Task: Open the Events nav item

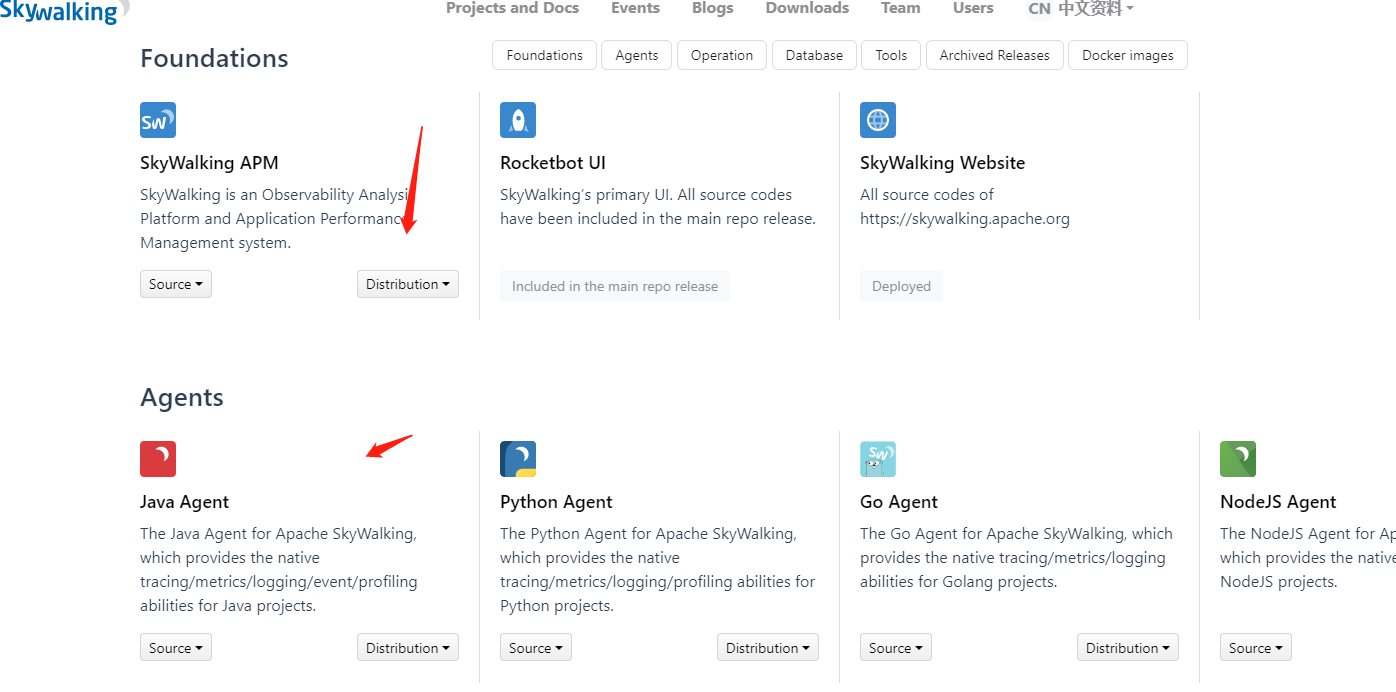Action: 635,8
